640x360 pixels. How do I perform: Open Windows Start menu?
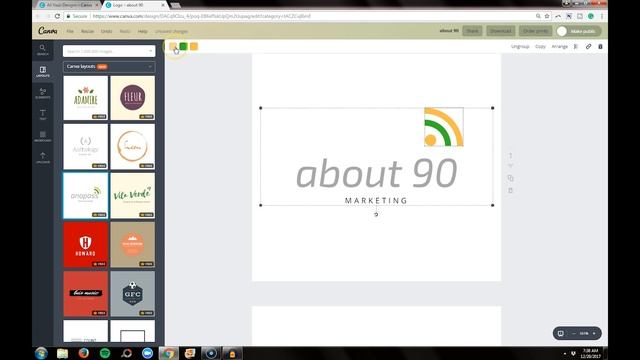[x=41, y=353]
